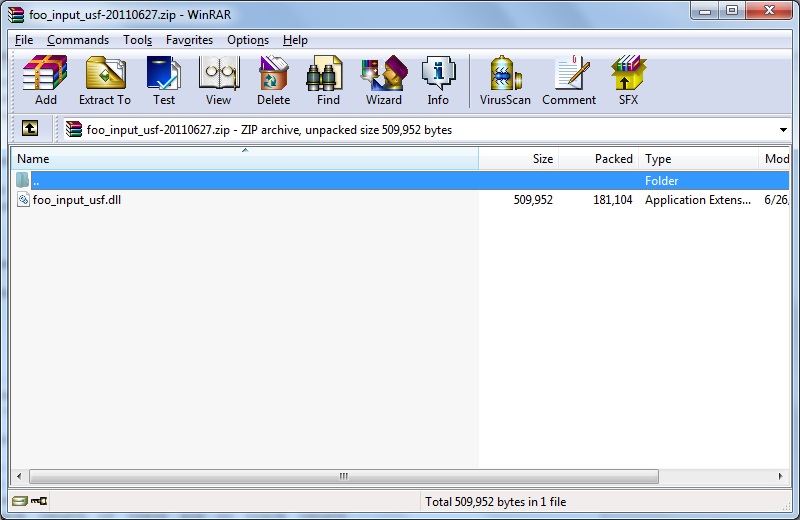Viewport: 800px width, 520px height.
Task: Show archive Info
Action: [x=438, y=80]
